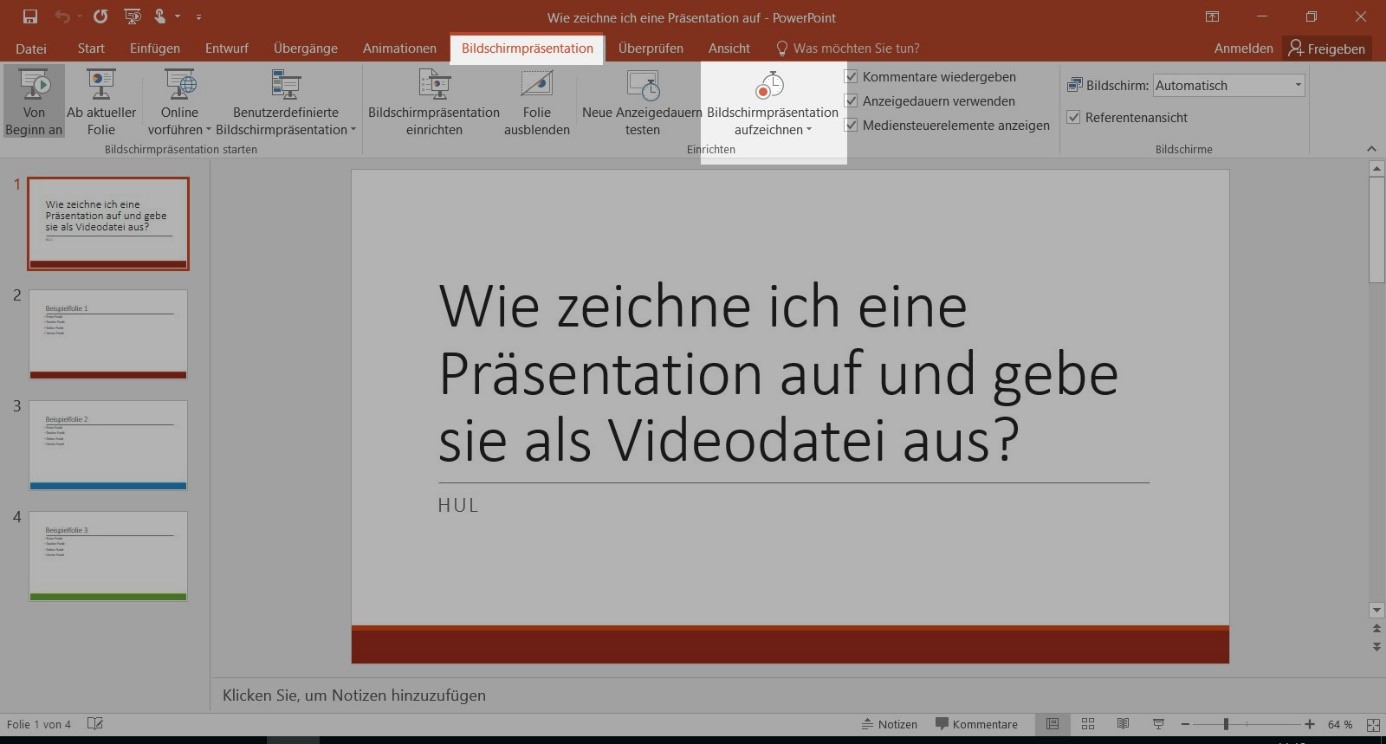Click the zoom slider handle
Image resolution: width=1386 pixels, height=744 pixels.
pyautogui.click(x=1226, y=724)
